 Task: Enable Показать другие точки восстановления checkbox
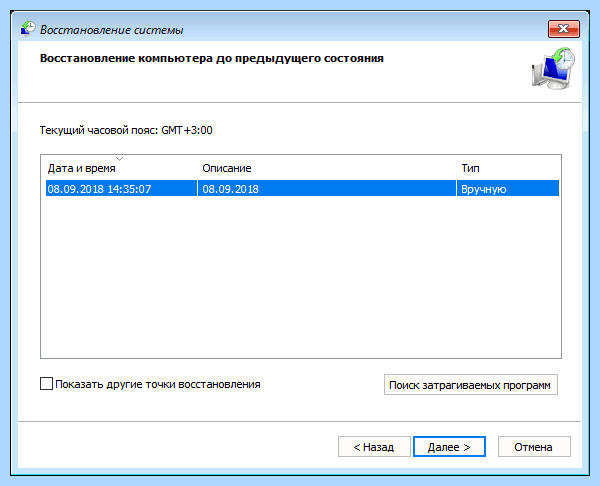(x=46, y=383)
